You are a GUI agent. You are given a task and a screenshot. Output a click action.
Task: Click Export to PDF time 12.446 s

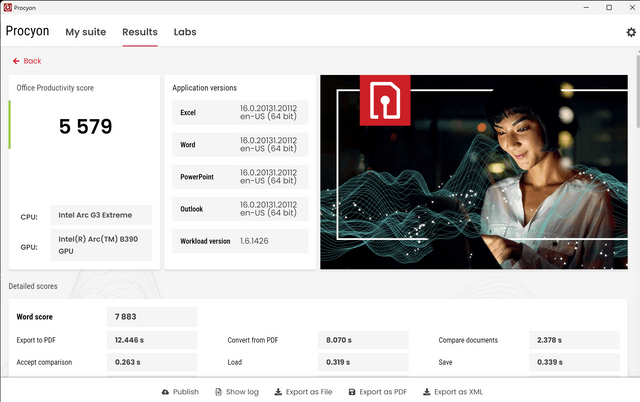152,340
